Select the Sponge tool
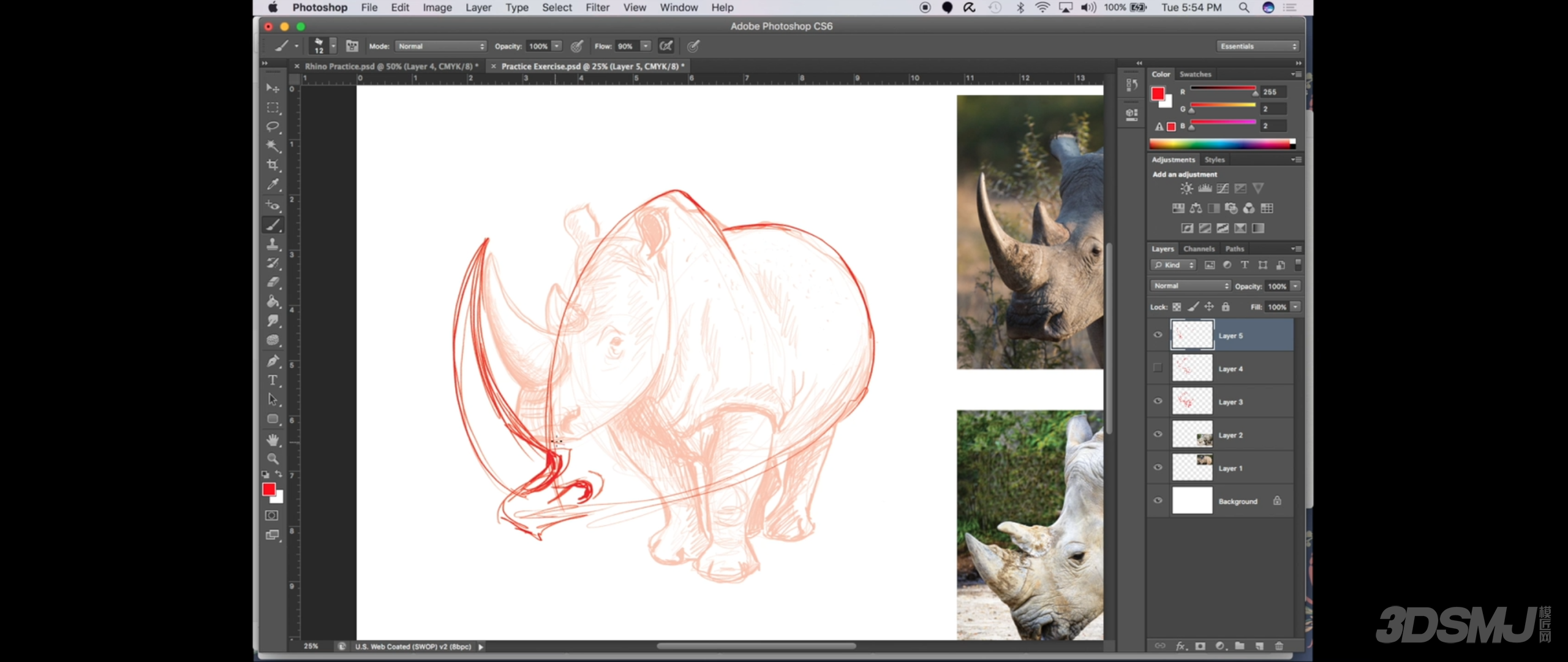The width and height of the screenshot is (1568, 662). (273, 340)
